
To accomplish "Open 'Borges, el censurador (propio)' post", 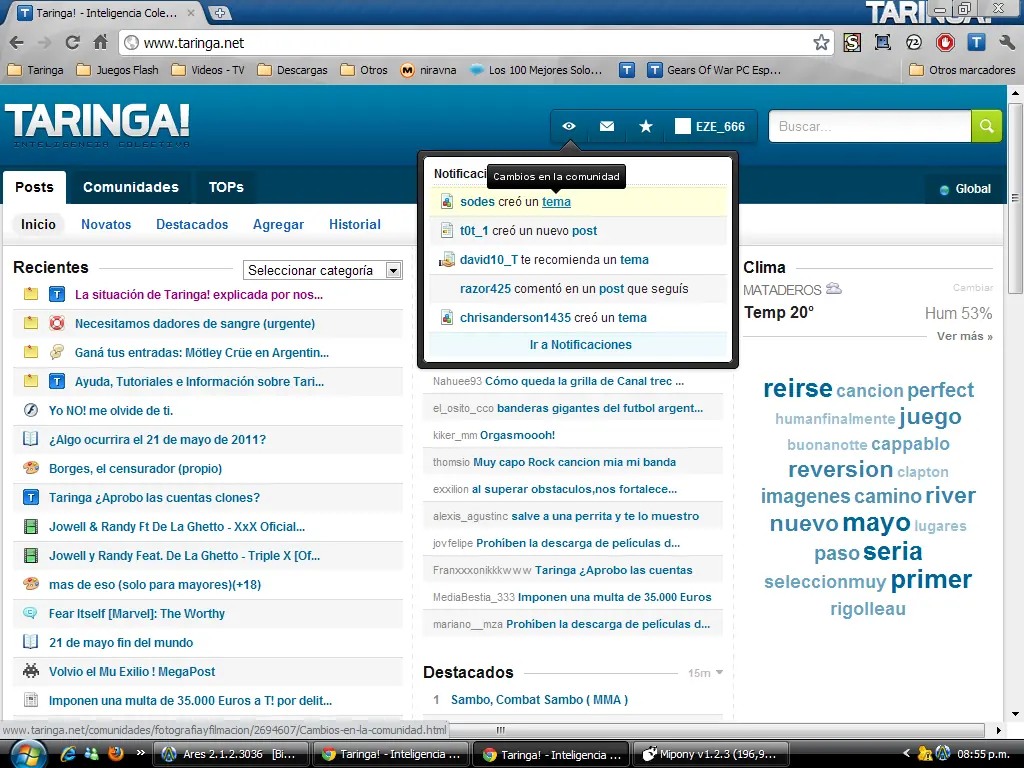I will [x=135, y=469].
